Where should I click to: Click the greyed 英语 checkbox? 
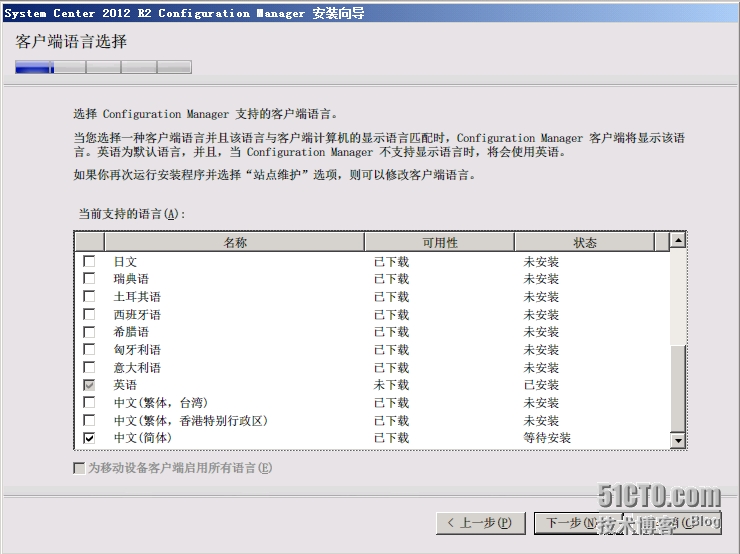click(89, 385)
